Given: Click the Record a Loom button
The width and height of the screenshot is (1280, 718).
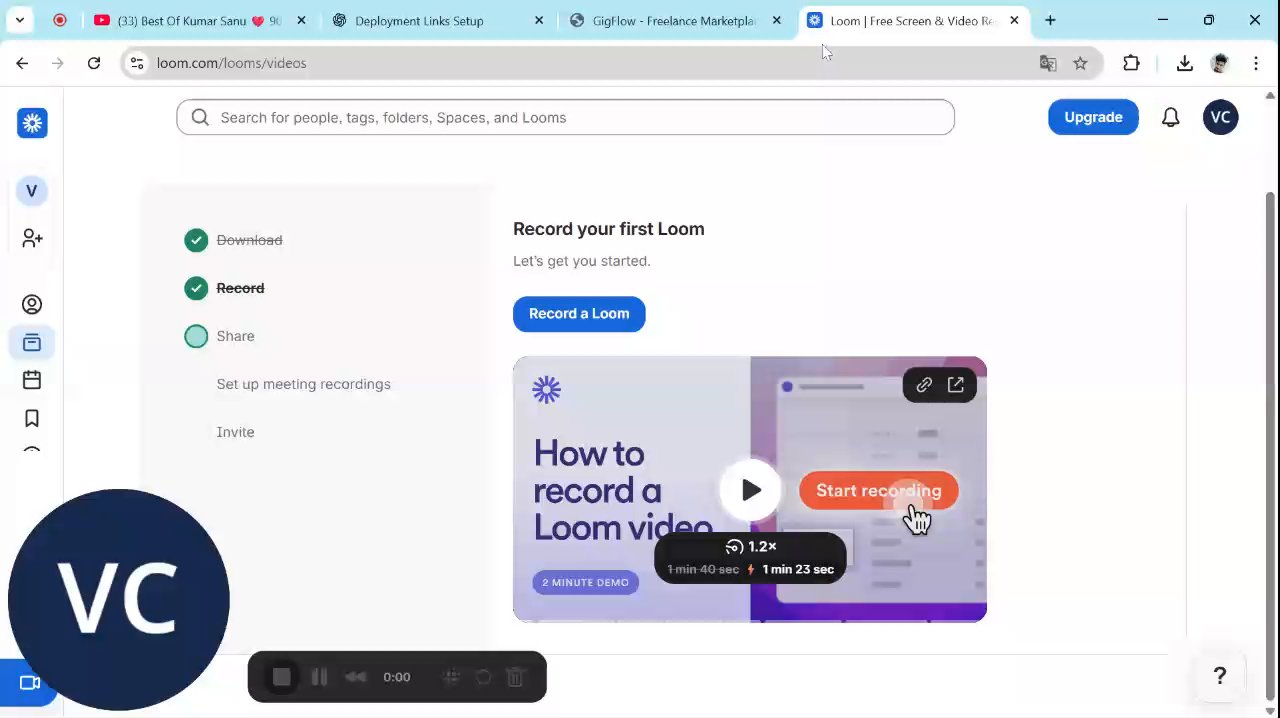Looking at the screenshot, I should pyautogui.click(x=579, y=314).
